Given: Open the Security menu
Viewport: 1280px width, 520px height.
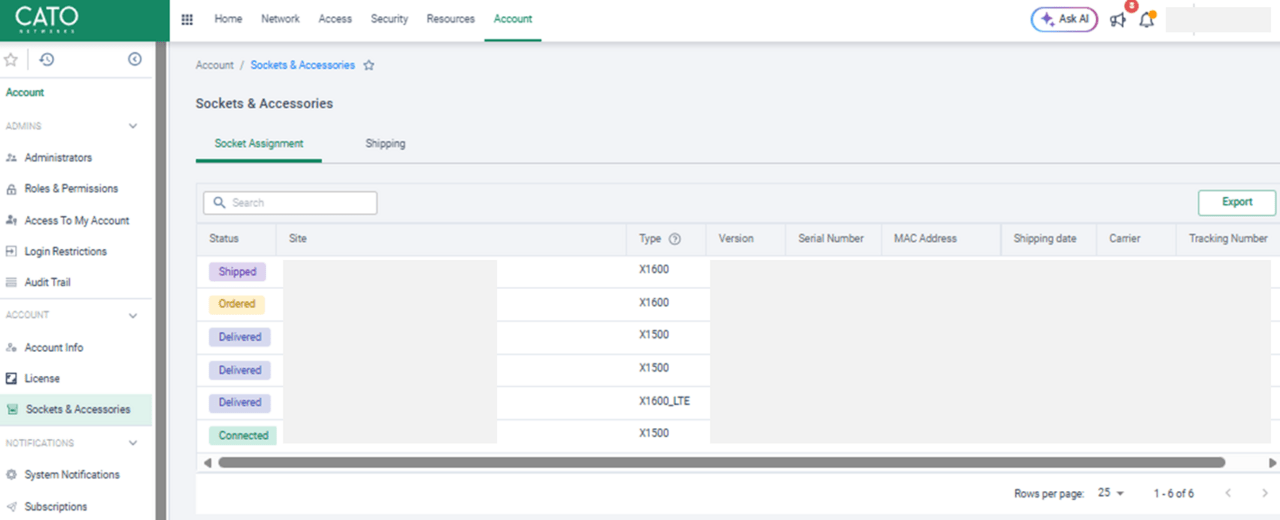Looking at the screenshot, I should pyautogui.click(x=389, y=19).
